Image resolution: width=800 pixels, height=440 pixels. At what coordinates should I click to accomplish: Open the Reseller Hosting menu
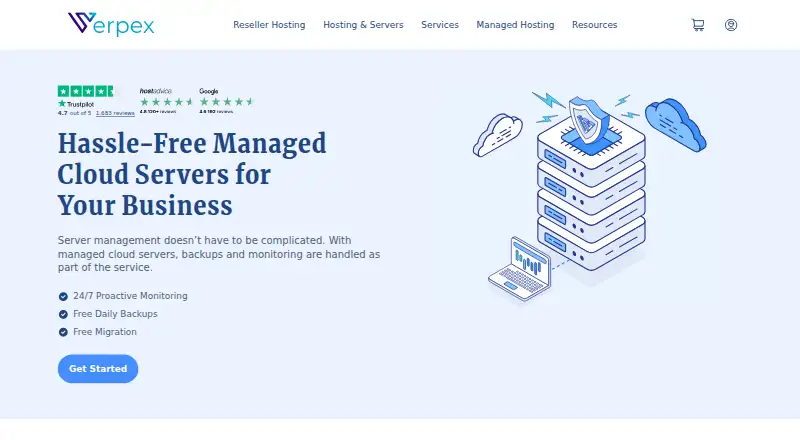[269, 25]
